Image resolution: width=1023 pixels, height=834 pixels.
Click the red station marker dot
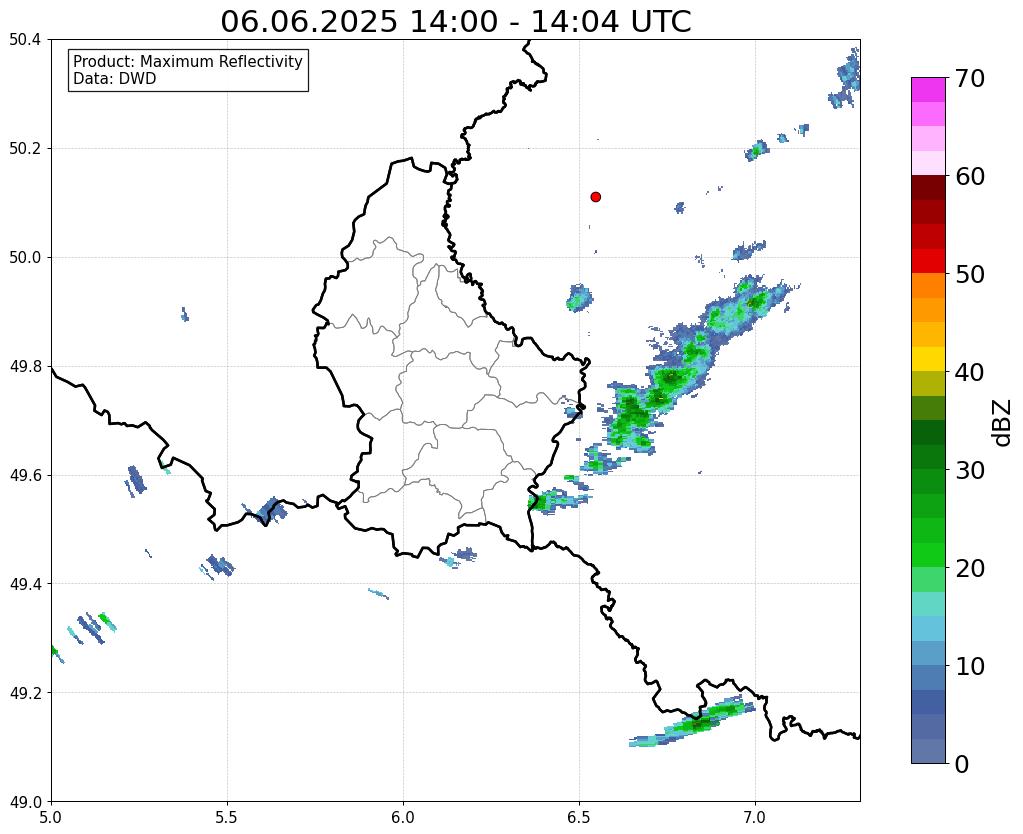tap(596, 196)
